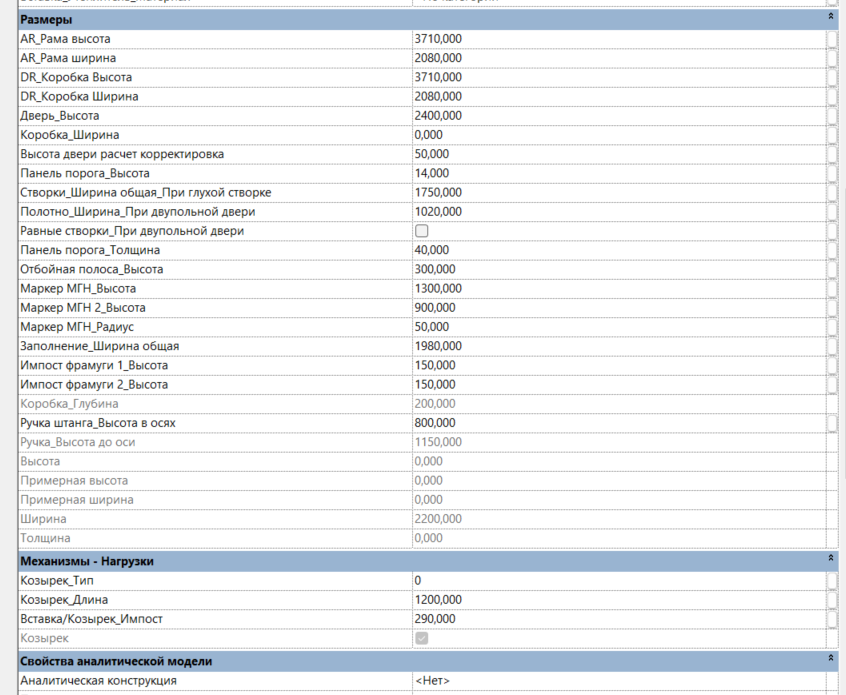Image resolution: width=846 pixels, height=695 pixels.
Task: Edit Высота двери расчет корректировка value
Action: [x=619, y=154]
